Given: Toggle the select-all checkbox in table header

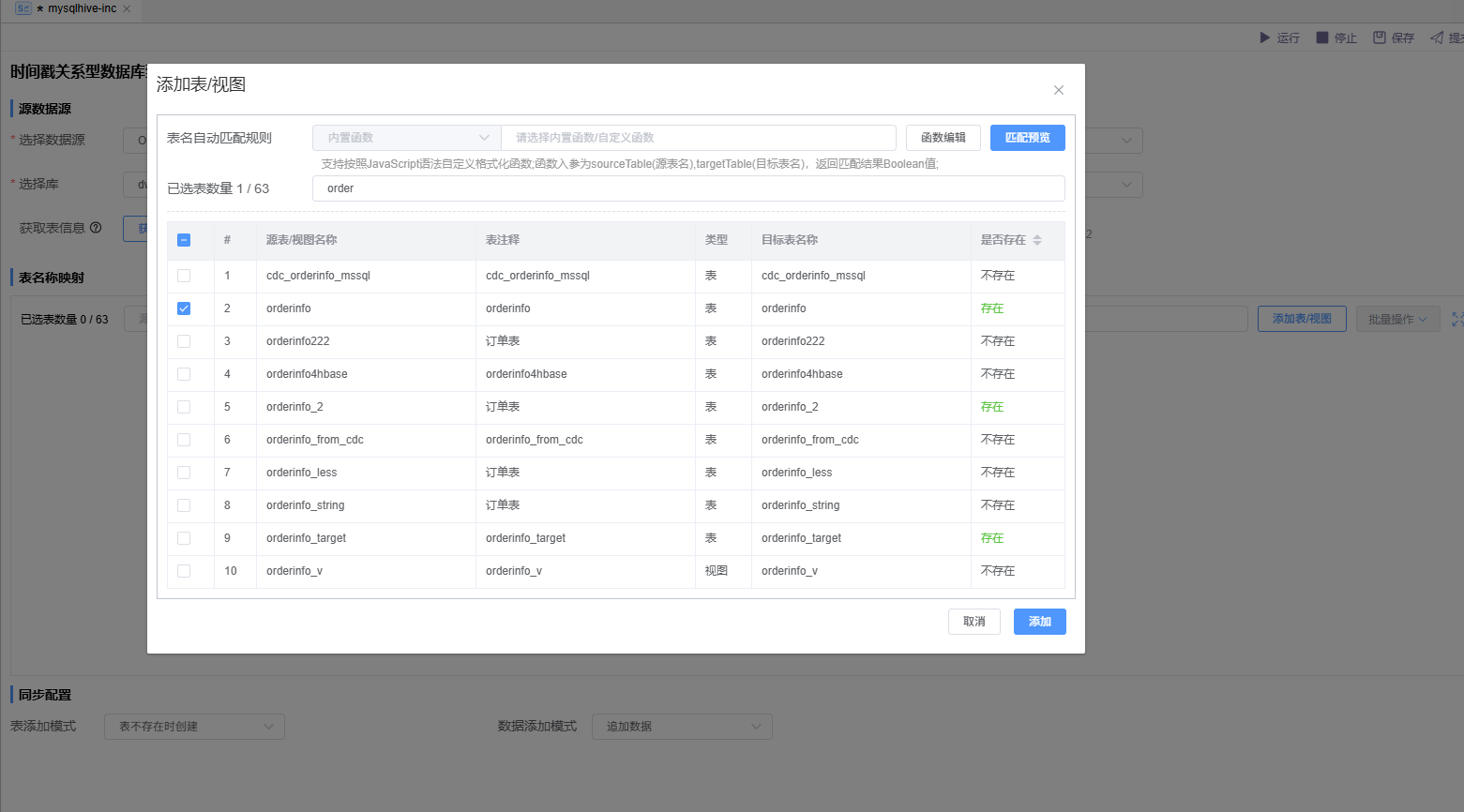Looking at the screenshot, I should tap(184, 240).
